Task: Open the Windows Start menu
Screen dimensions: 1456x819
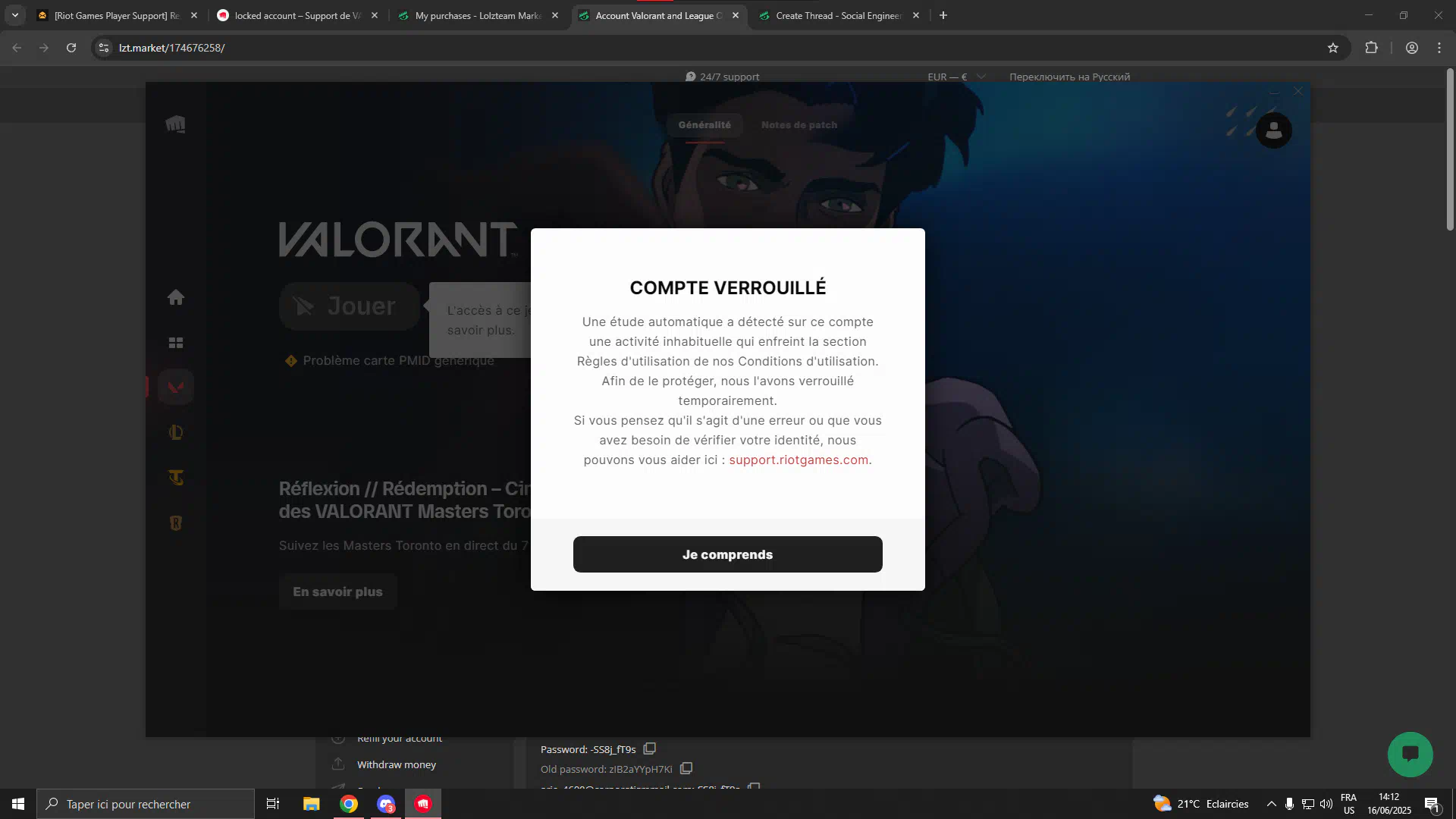Action: pos(18,804)
